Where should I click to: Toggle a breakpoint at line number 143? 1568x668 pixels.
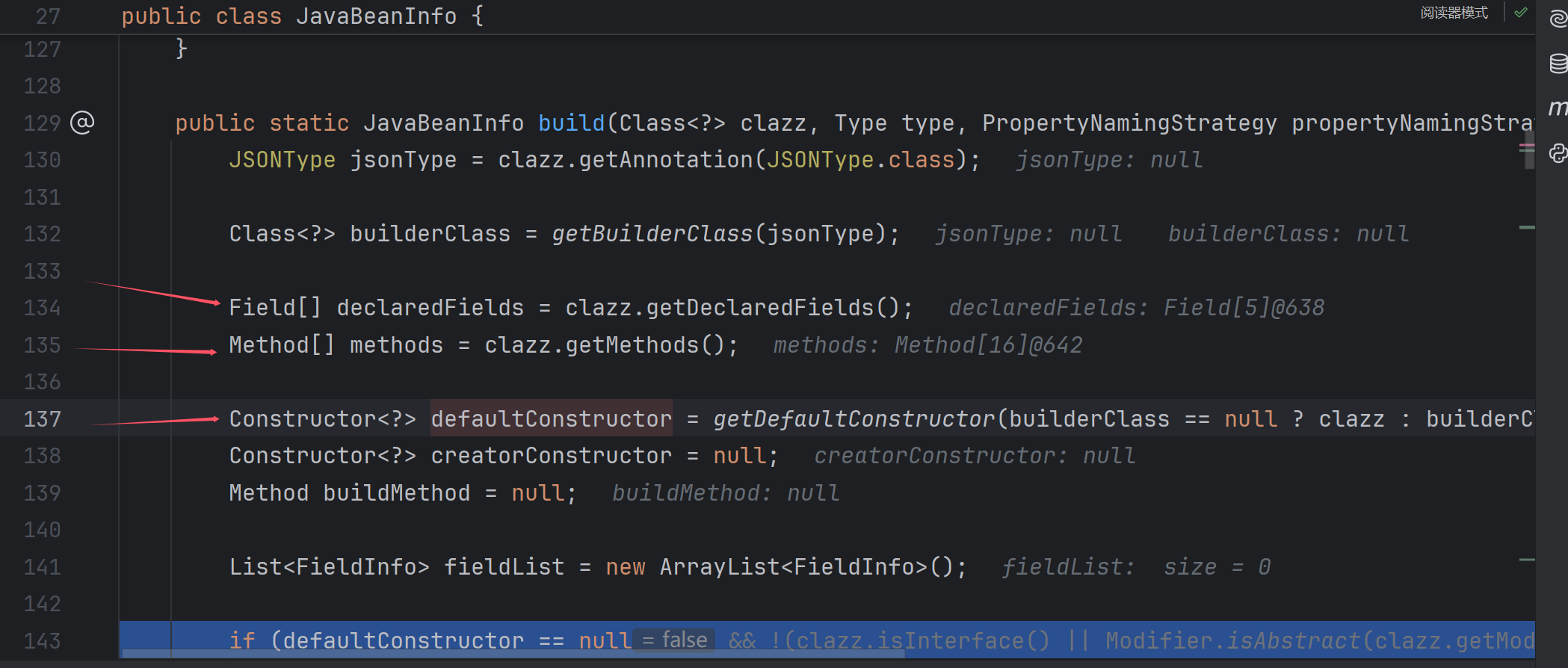coord(42,641)
